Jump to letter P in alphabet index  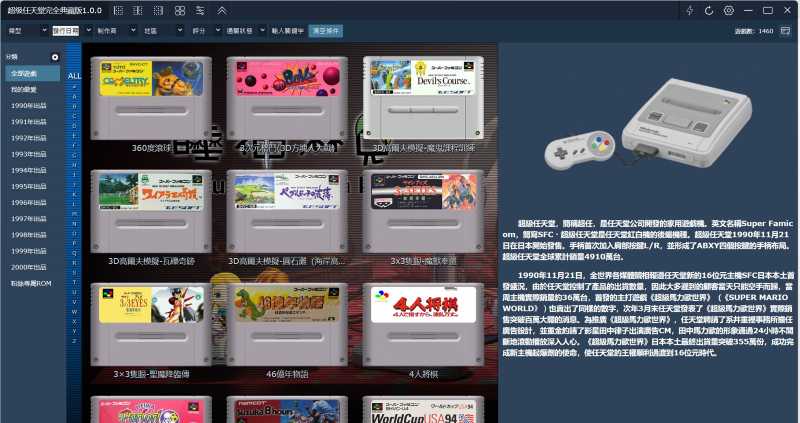(x=74, y=243)
